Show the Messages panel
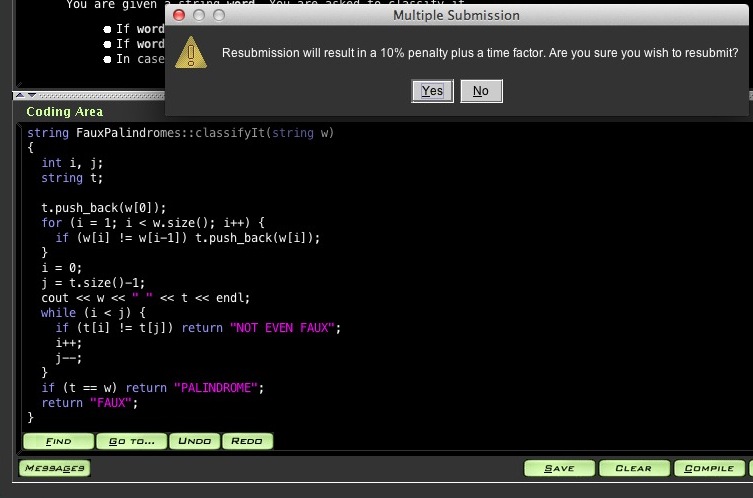753x498 pixels. (x=54, y=468)
